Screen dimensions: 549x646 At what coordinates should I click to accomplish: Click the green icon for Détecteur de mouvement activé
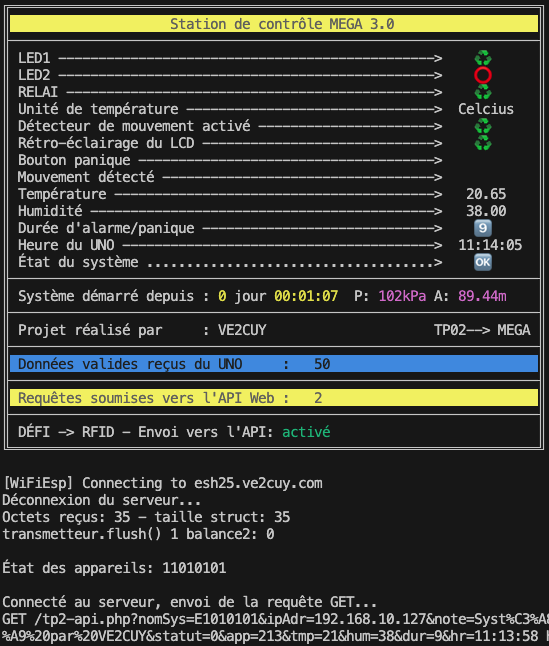[x=483, y=126]
